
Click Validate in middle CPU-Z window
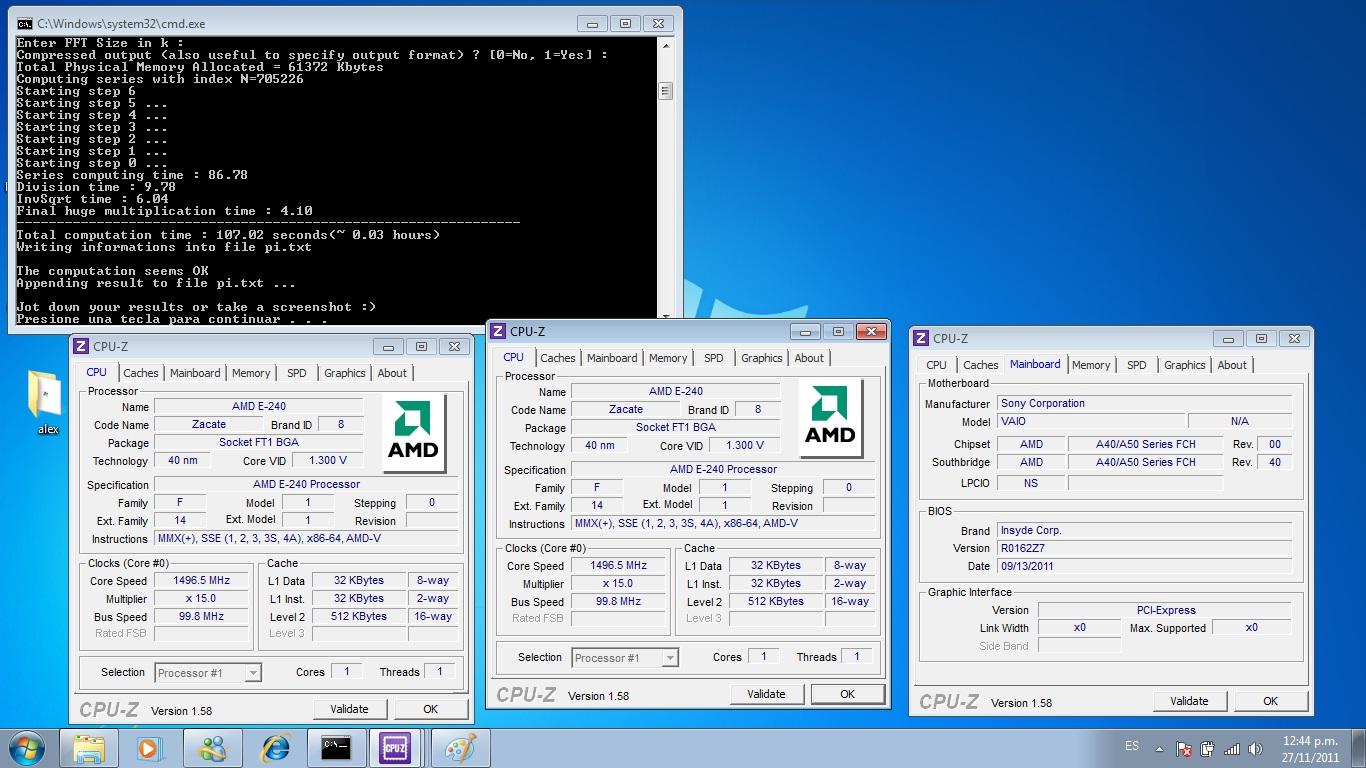tap(766, 694)
